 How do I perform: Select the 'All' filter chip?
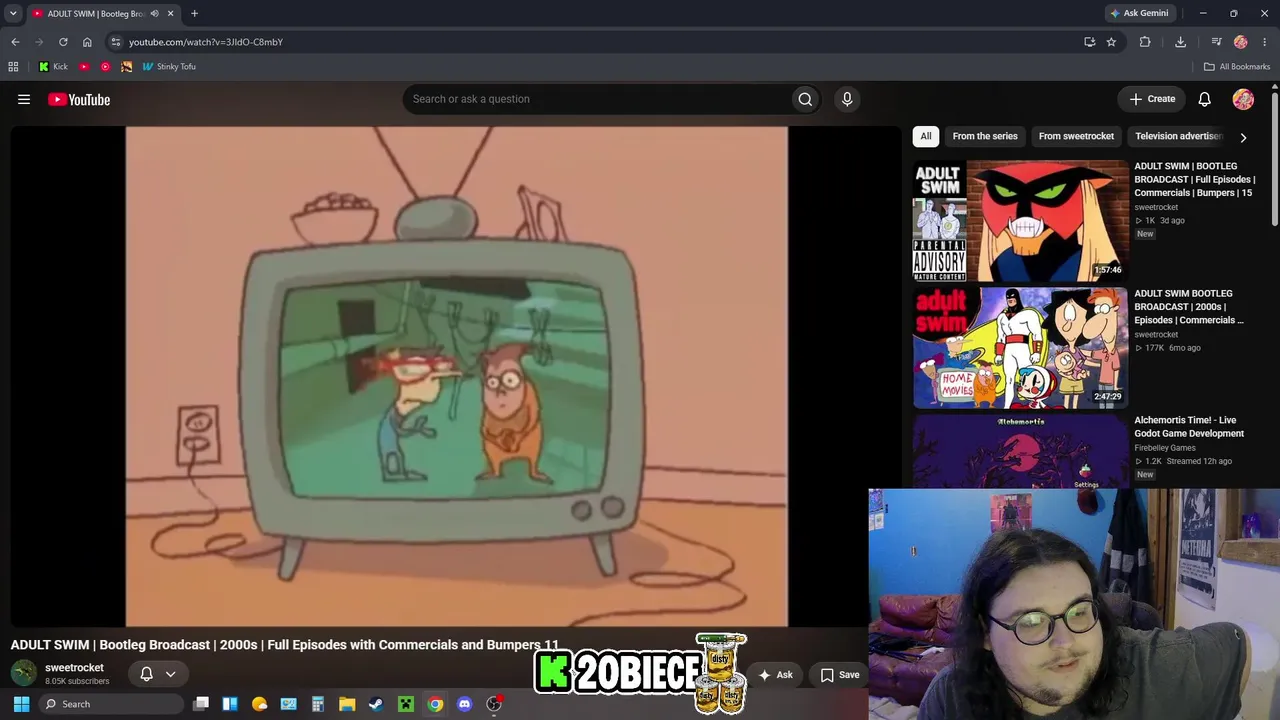coord(926,136)
